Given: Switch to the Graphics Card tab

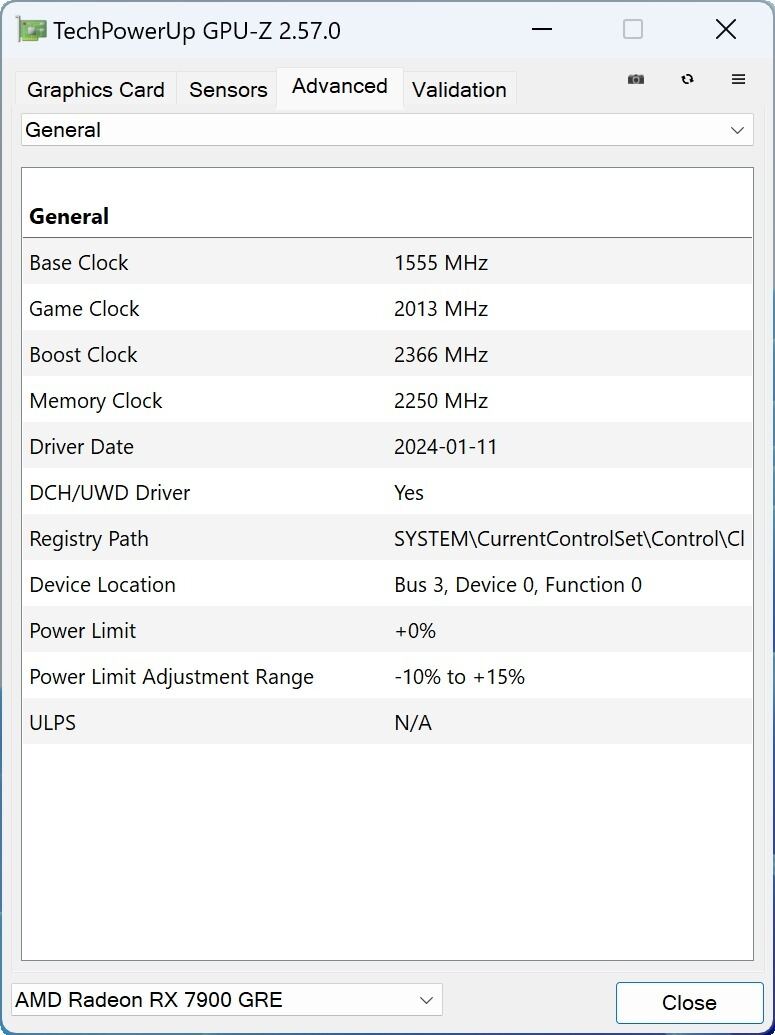Looking at the screenshot, I should tap(96, 89).
